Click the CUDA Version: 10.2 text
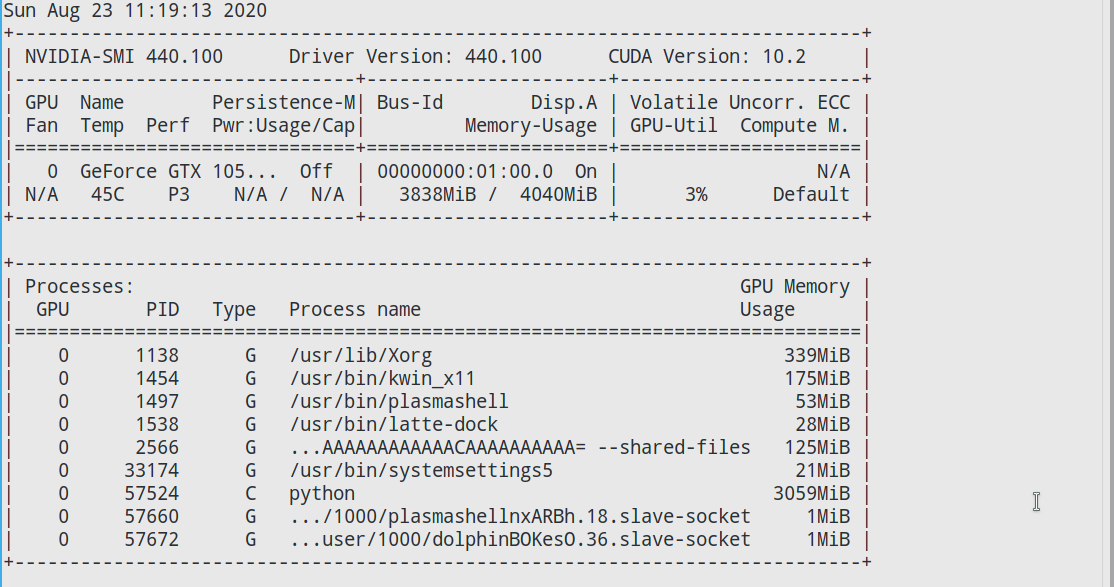Image resolution: width=1114 pixels, height=587 pixels. click(x=707, y=57)
